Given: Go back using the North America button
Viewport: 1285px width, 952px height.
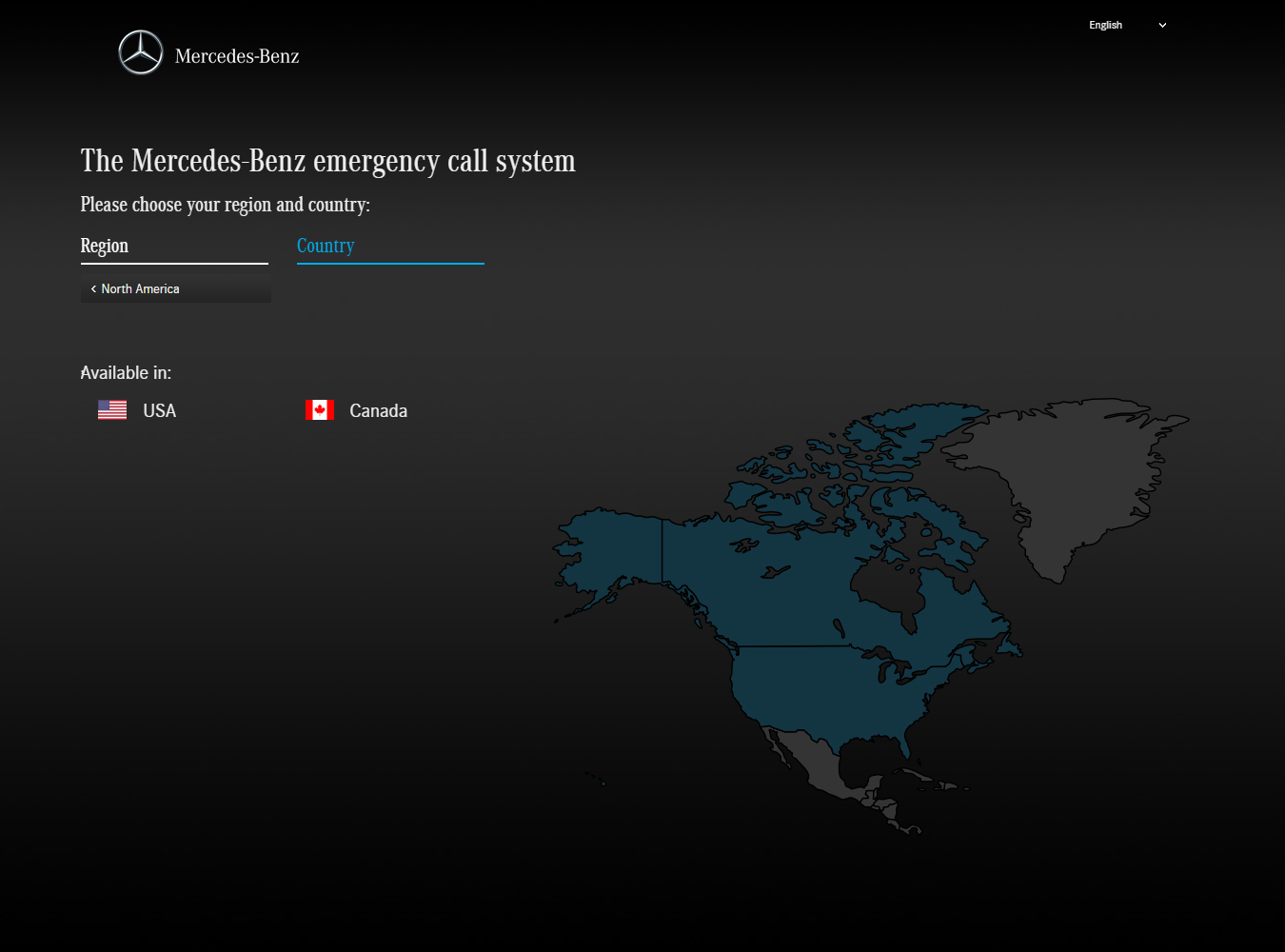Looking at the screenshot, I should coord(140,289).
